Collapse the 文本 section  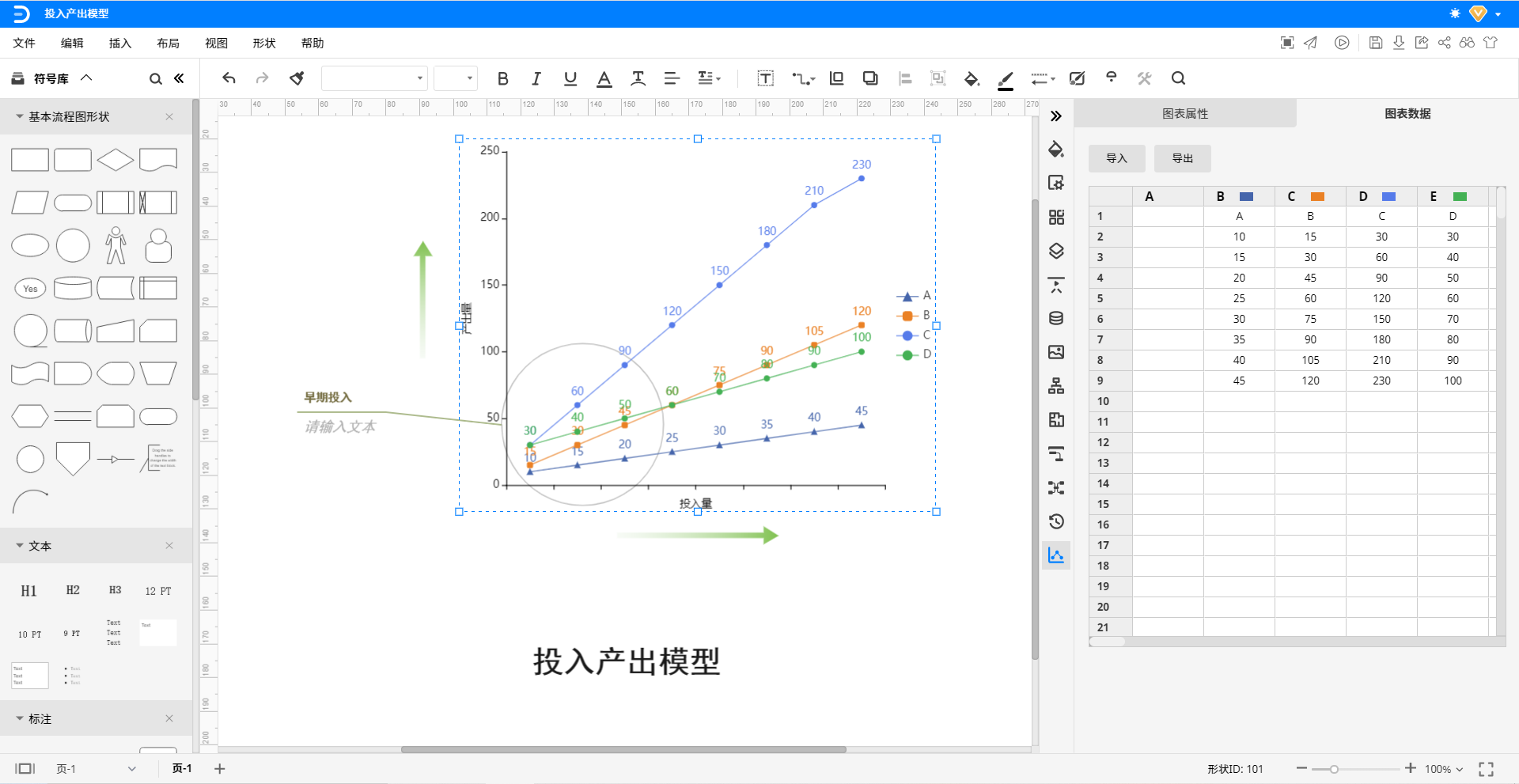(x=19, y=546)
